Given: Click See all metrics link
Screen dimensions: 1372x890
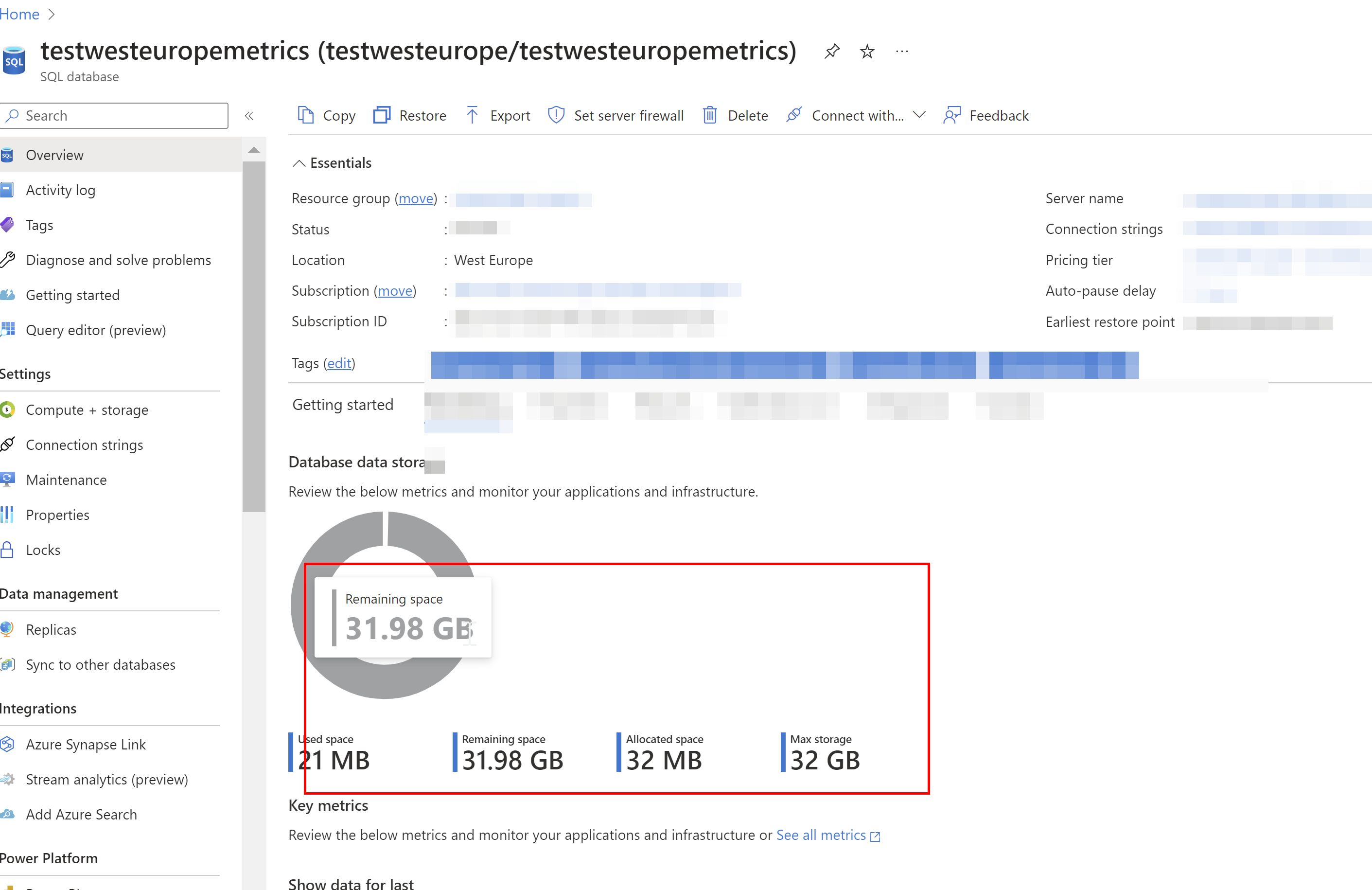Looking at the screenshot, I should [x=821, y=835].
